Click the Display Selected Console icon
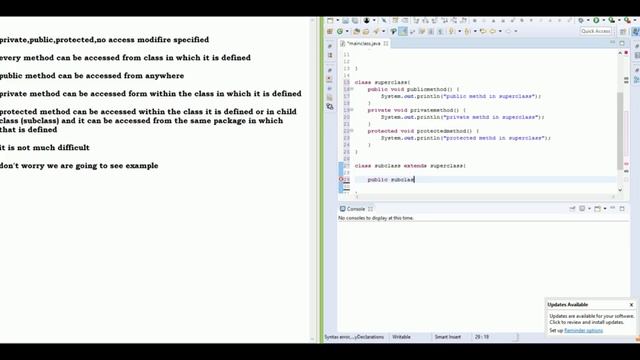The height and width of the screenshot is (360, 640). (x=582, y=209)
